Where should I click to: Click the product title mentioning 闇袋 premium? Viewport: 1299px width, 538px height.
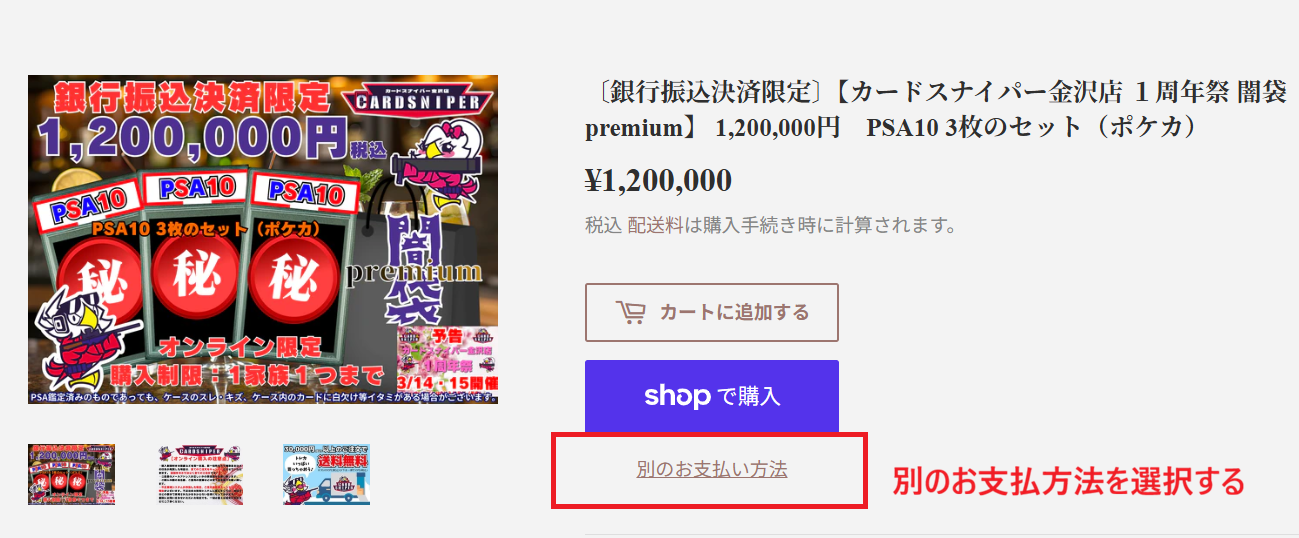click(935, 111)
